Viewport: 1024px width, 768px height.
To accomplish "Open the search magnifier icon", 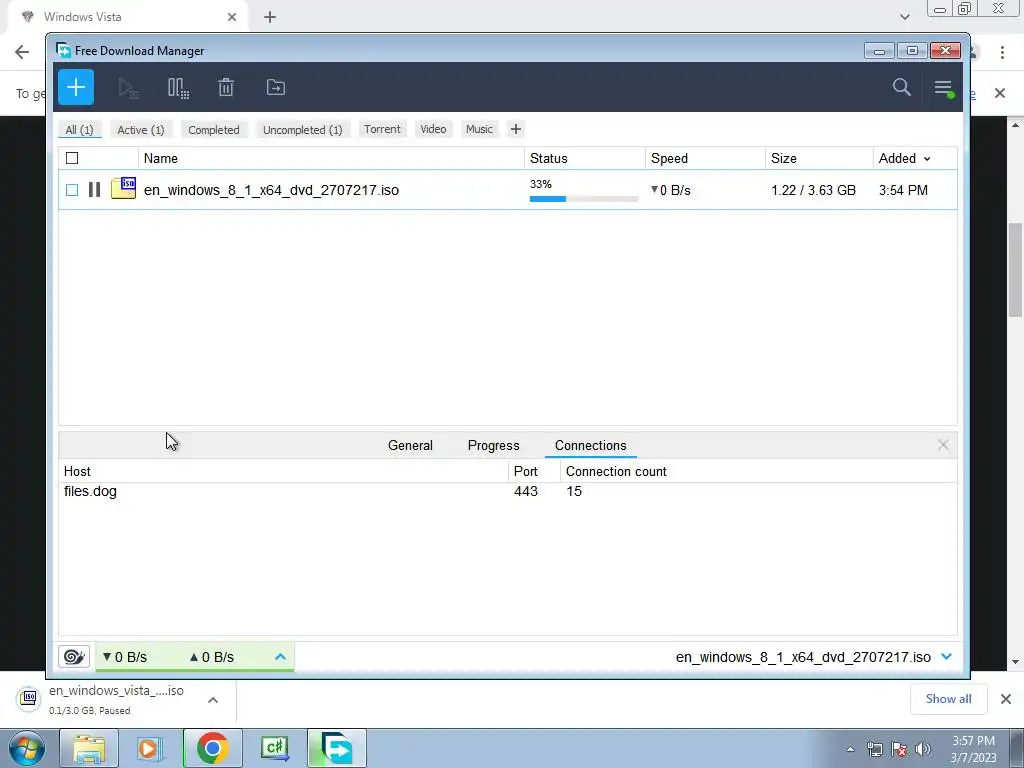I will tap(901, 87).
